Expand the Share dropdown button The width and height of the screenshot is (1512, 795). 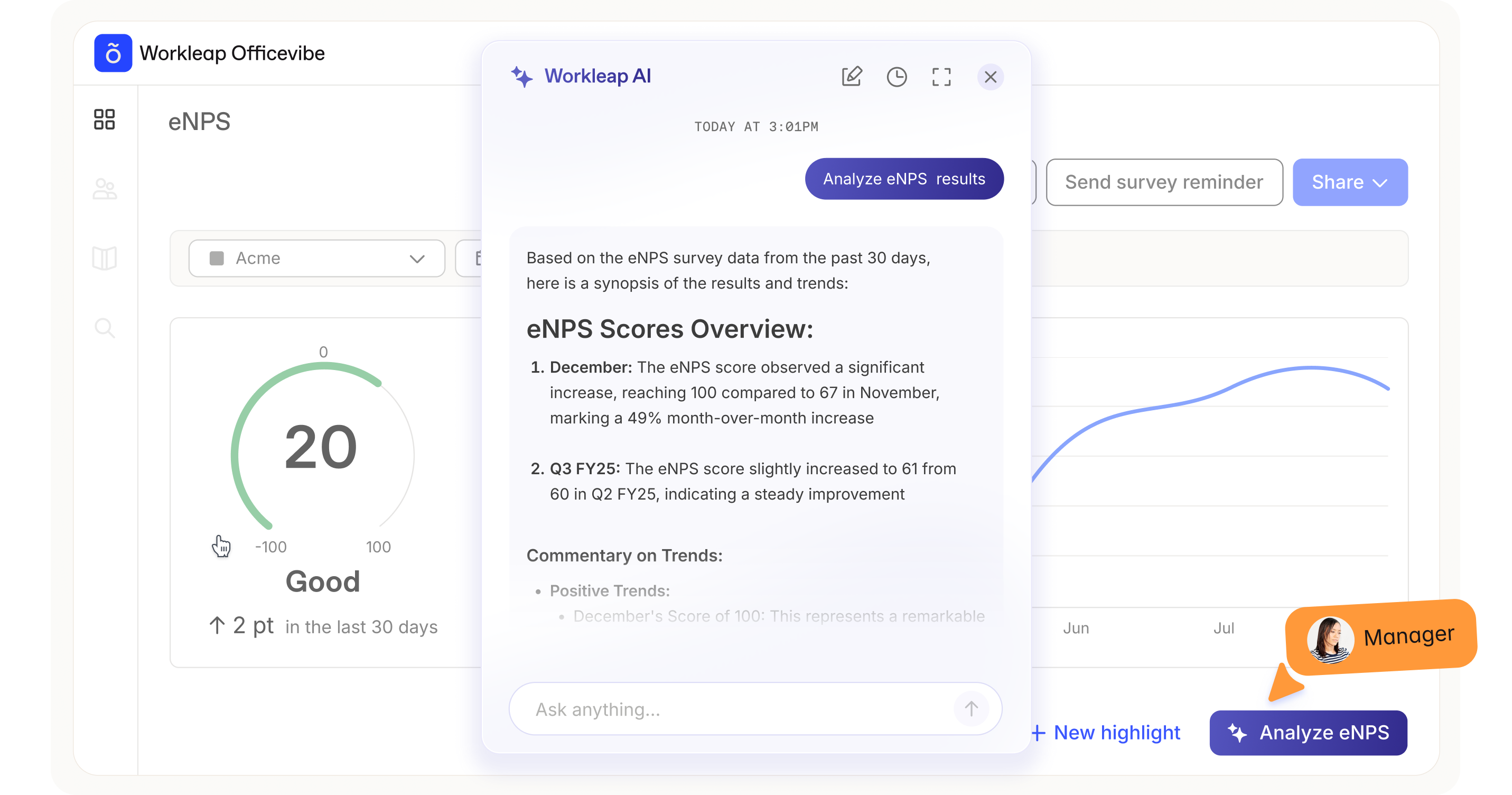pos(1349,182)
